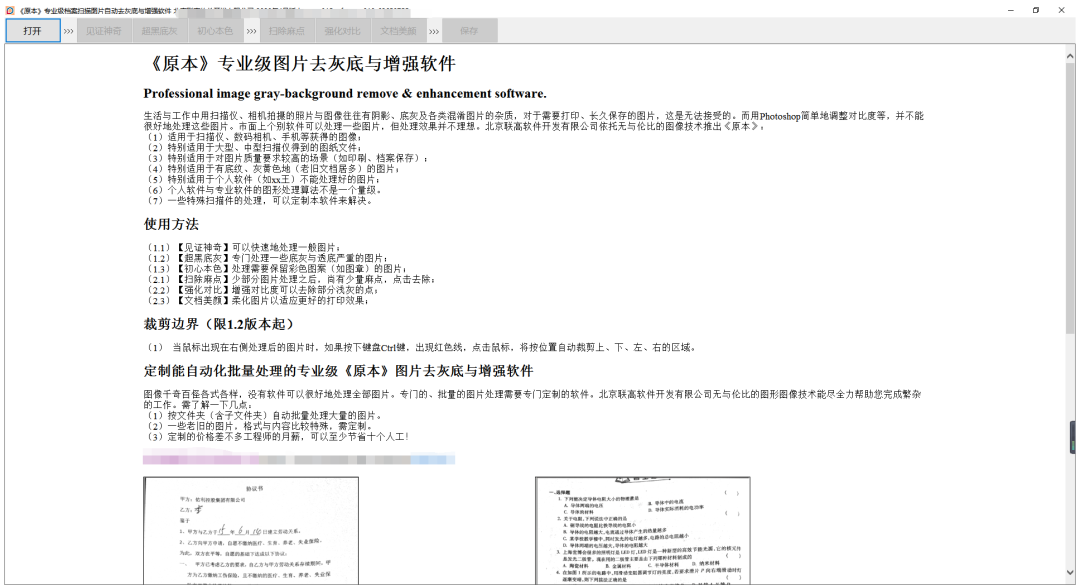
Task: Minimize the application window
Action: [1010, 10]
